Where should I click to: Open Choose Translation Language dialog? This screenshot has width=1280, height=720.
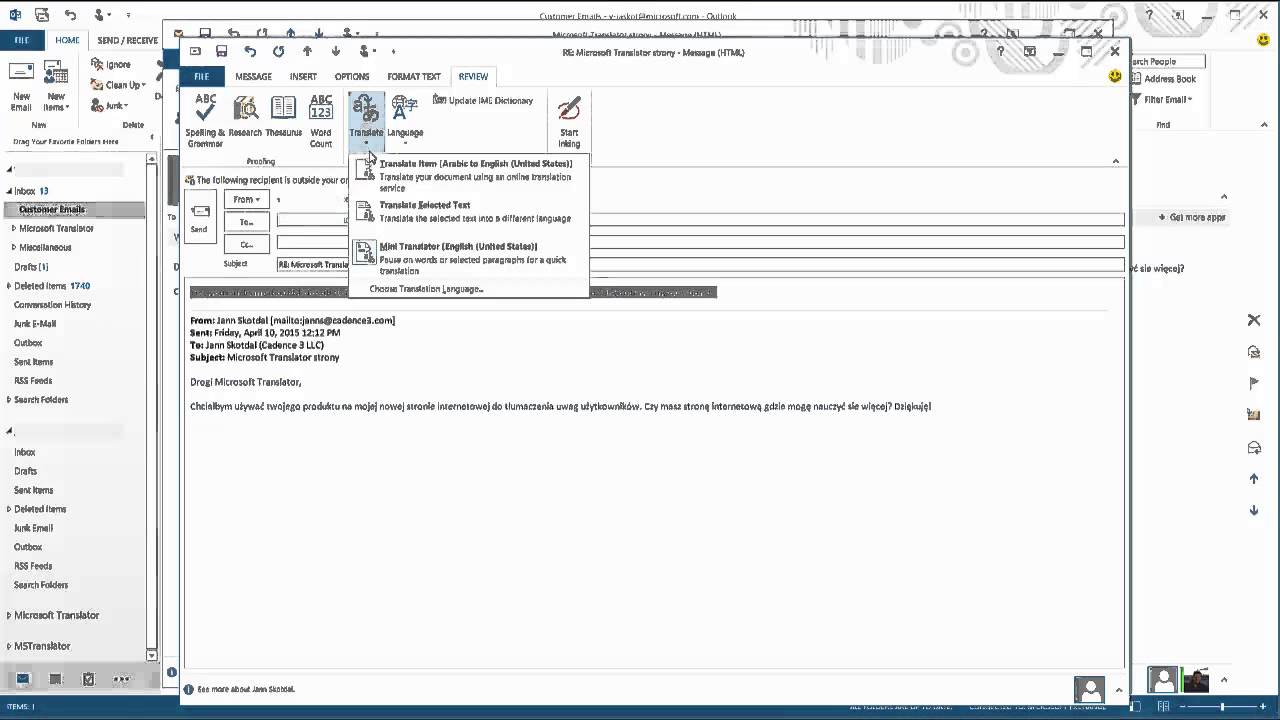click(x=426, y=289)
